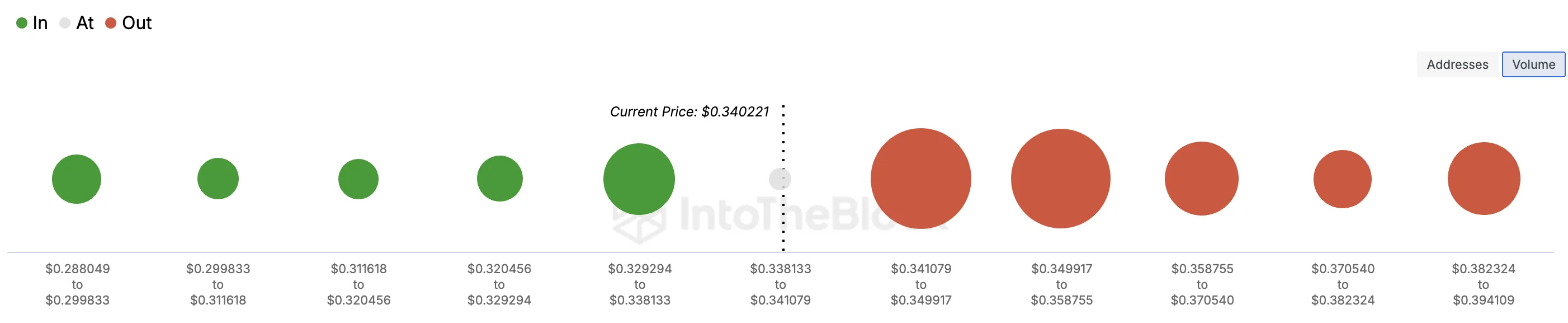Click the $0.338133 to $0.341079 axis label

(x=780, y=284)
